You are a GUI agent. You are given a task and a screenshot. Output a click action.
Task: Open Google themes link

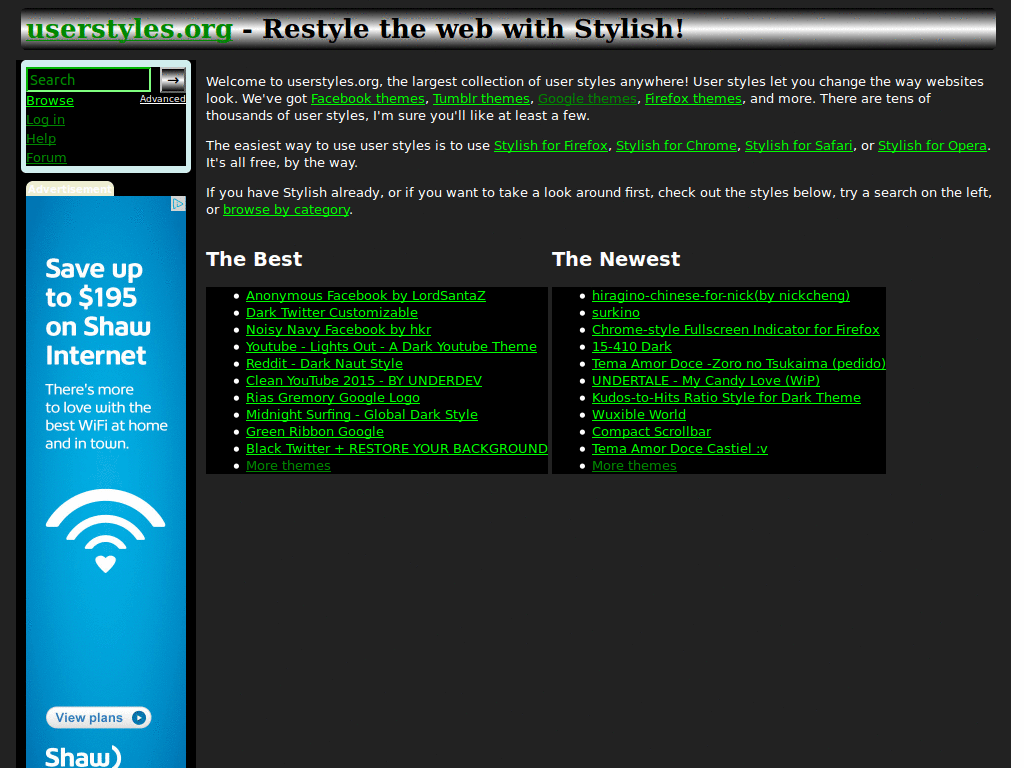tap(587, 99)
